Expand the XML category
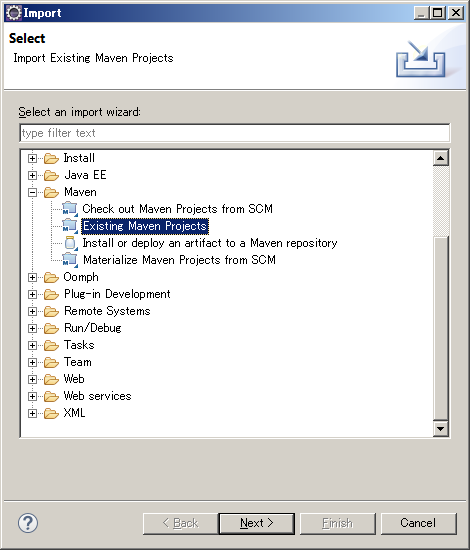The height and width of the screenshot is (550, 470). [32, 414]
